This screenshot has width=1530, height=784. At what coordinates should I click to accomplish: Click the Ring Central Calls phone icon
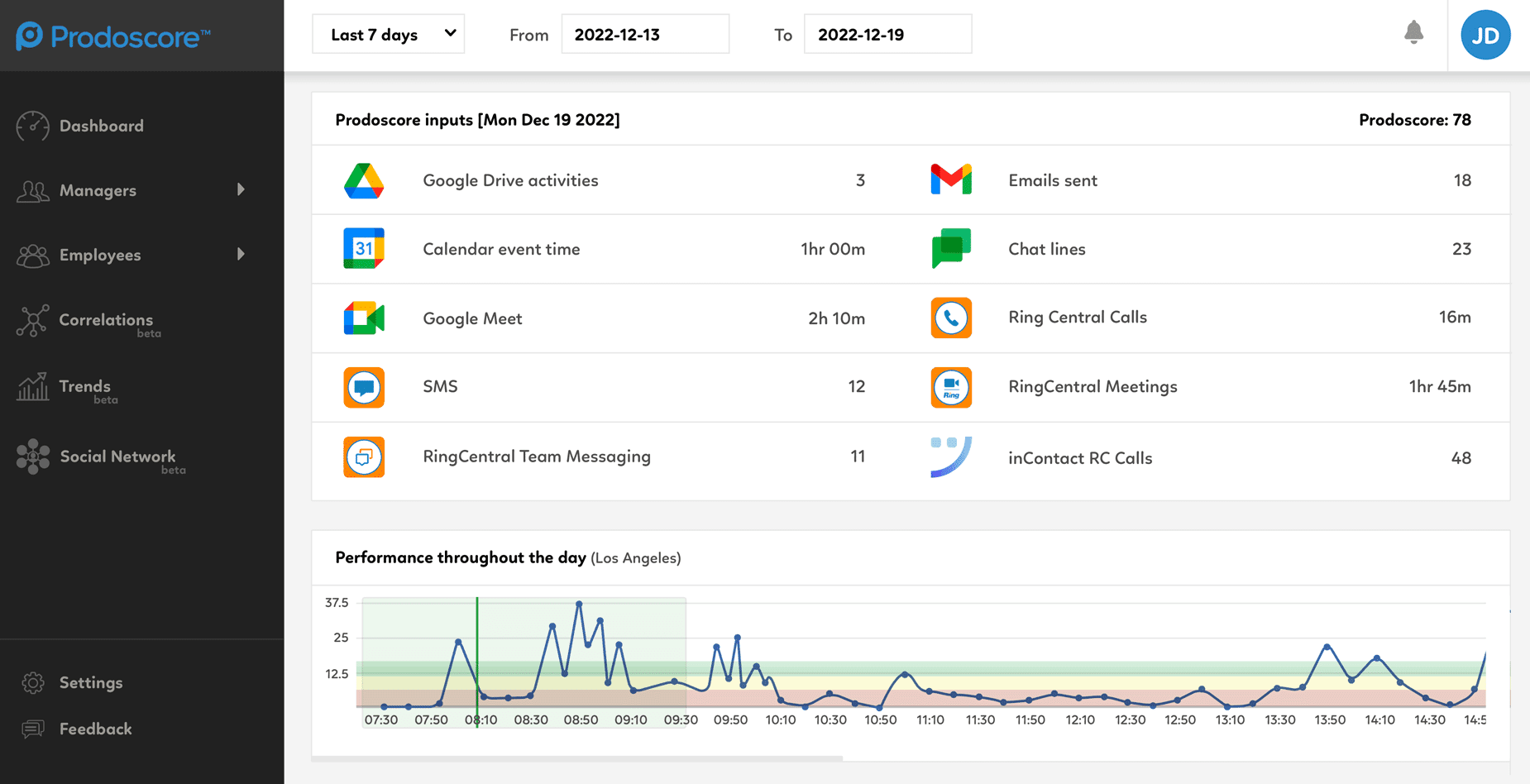pos(951,318)
